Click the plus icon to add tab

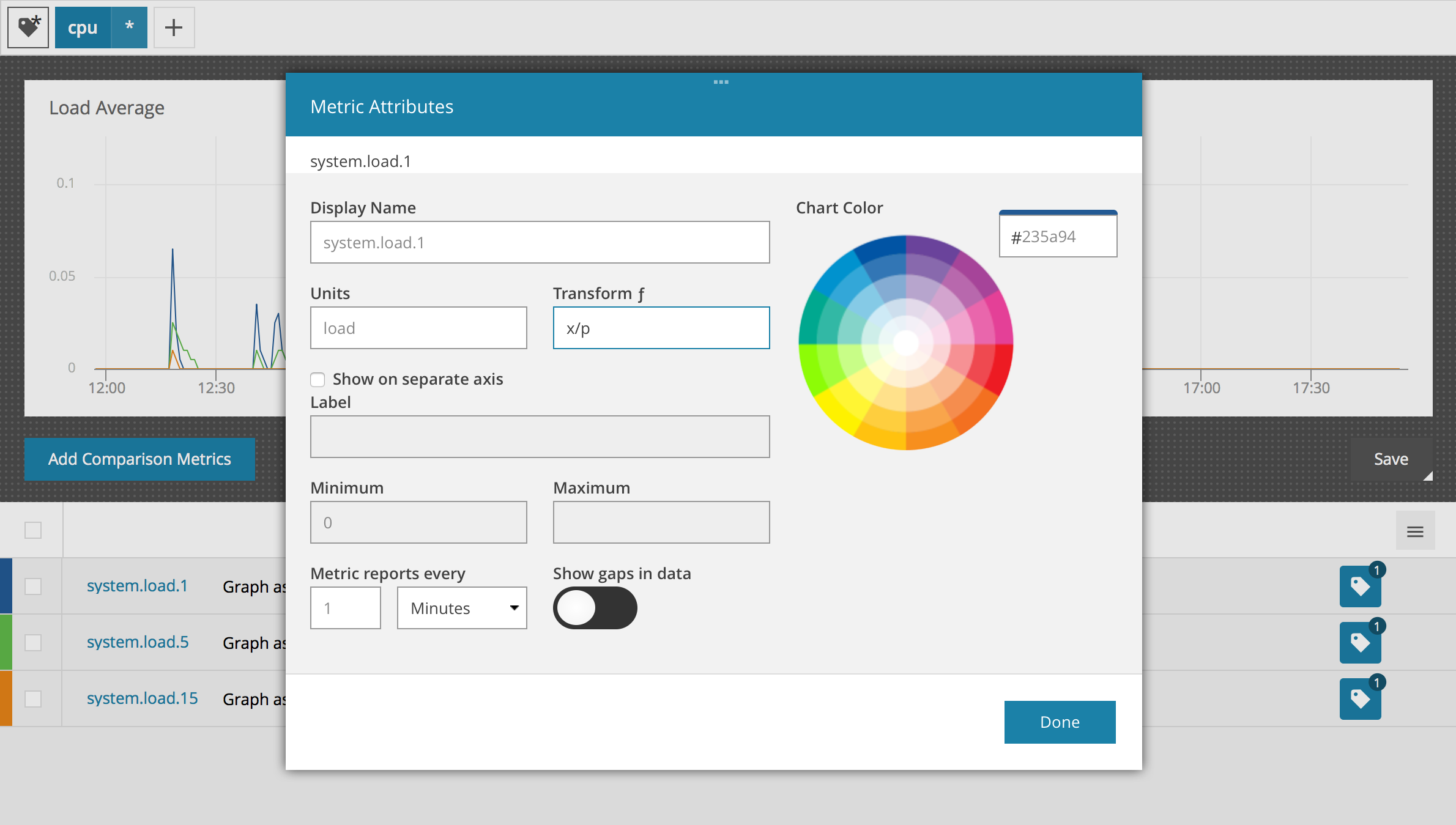pos(174,28)
